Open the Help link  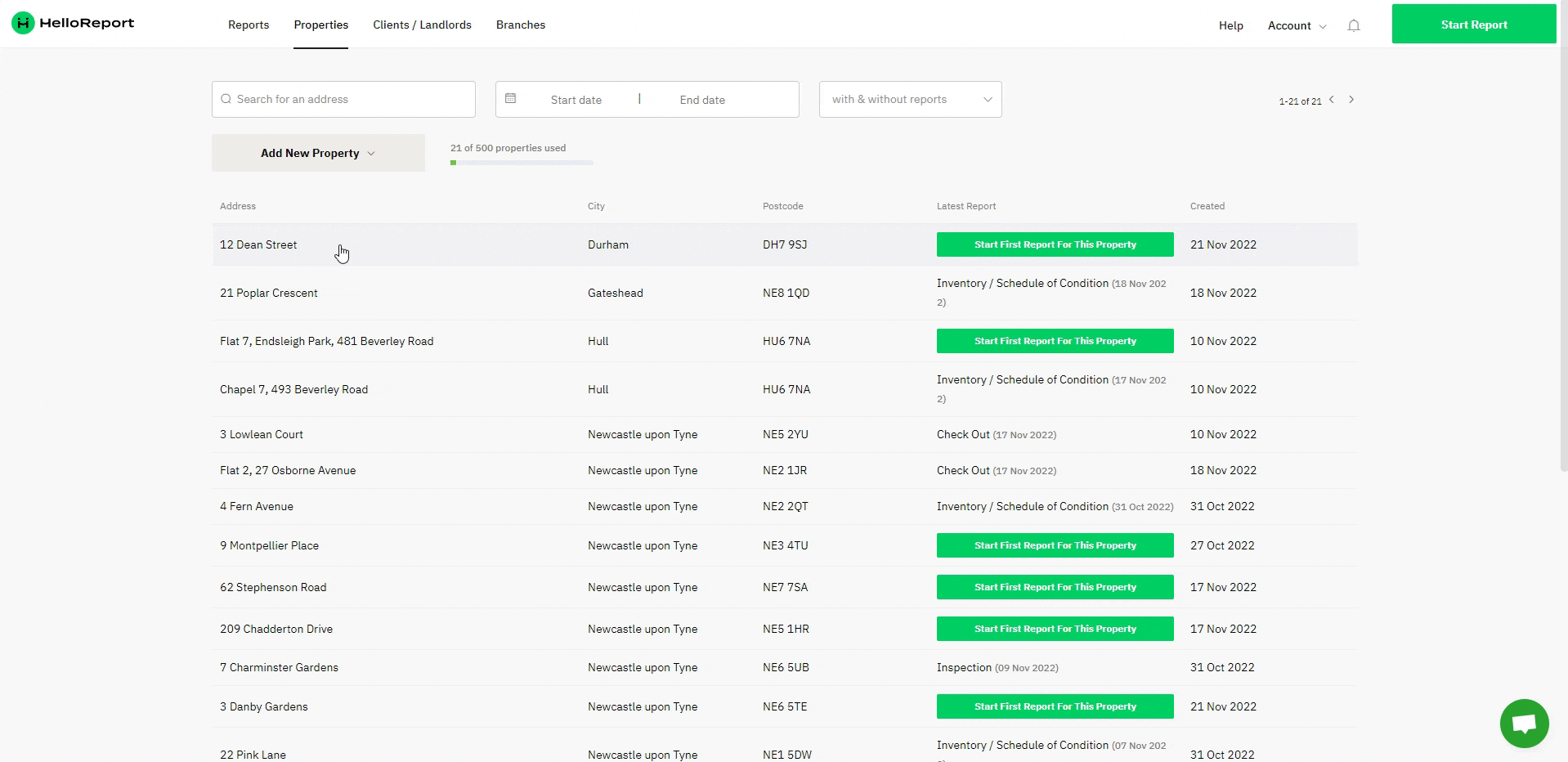click(x=1230, y=25)
